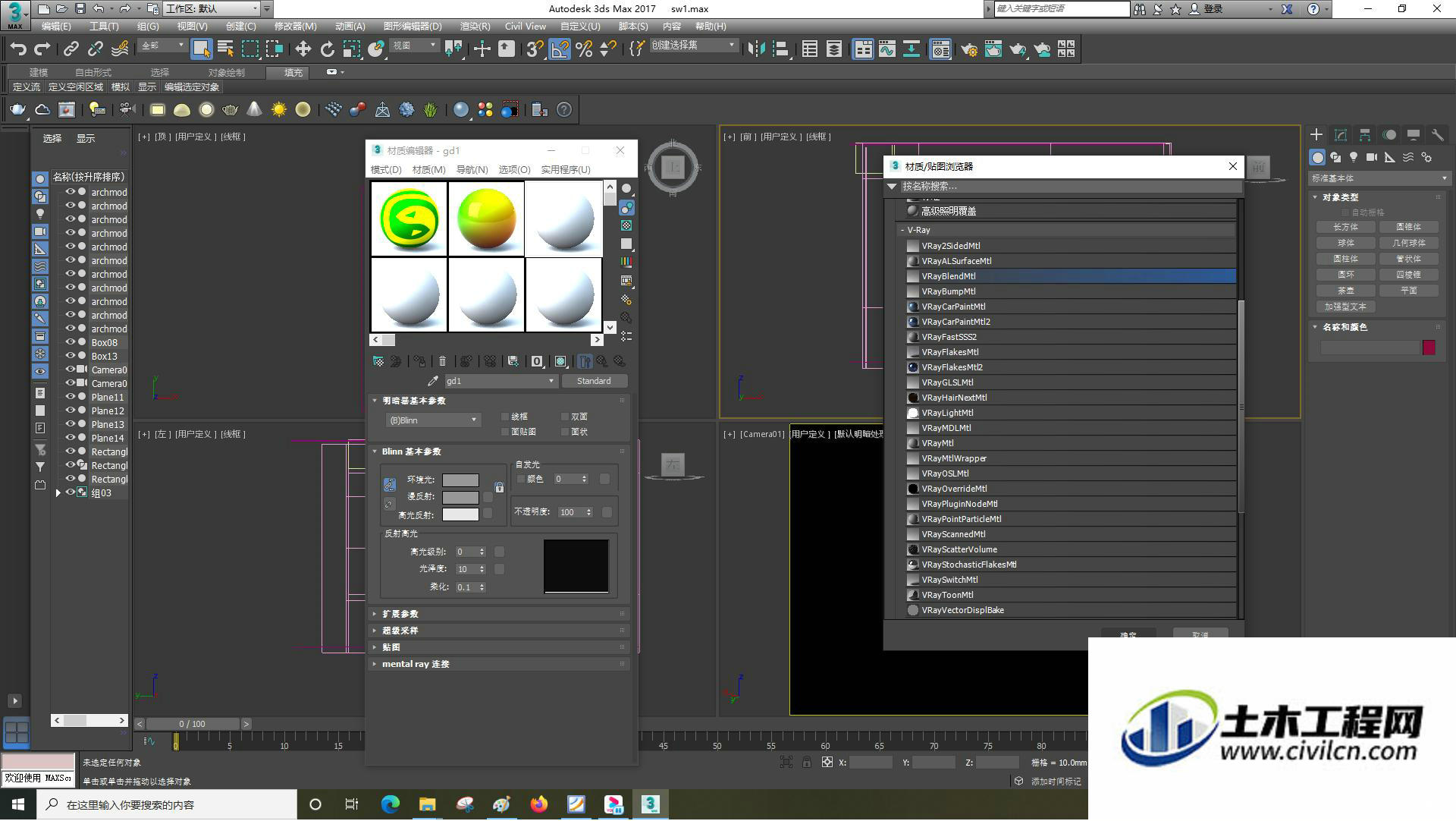
Task: Open the gd1 material name dropdown
Action: tap(500, 381)
